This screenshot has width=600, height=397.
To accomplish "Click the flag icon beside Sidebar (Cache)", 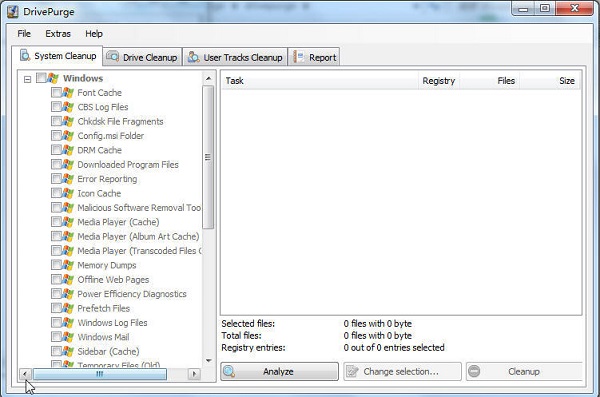I will tap(68, 351).
